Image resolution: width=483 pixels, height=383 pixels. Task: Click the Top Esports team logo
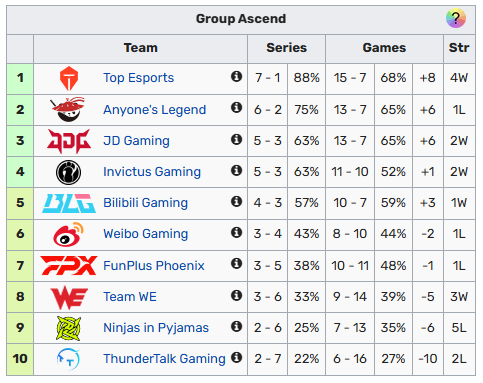coord(69,78)
